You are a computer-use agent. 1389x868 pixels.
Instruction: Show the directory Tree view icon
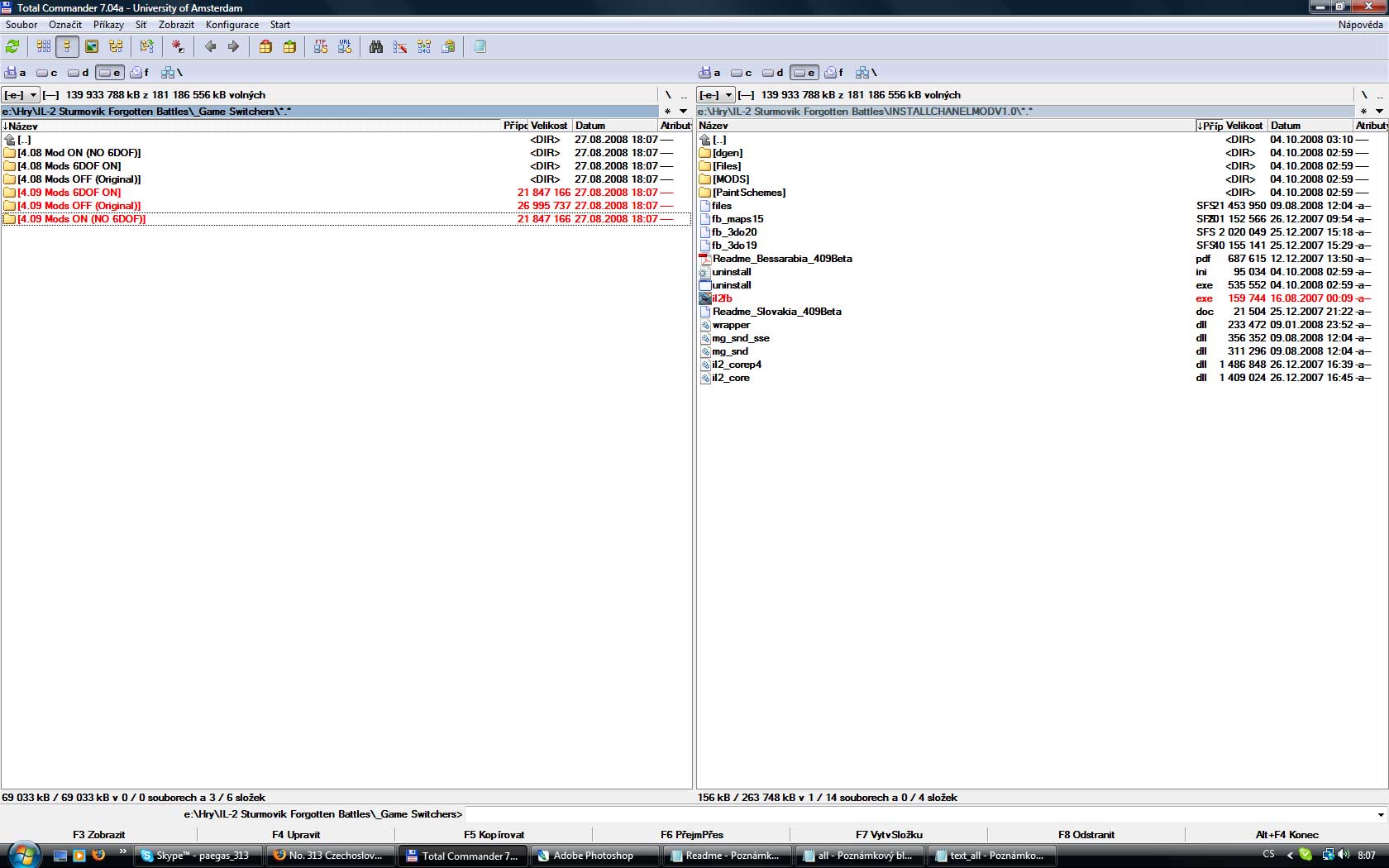[x=116, y=47]
